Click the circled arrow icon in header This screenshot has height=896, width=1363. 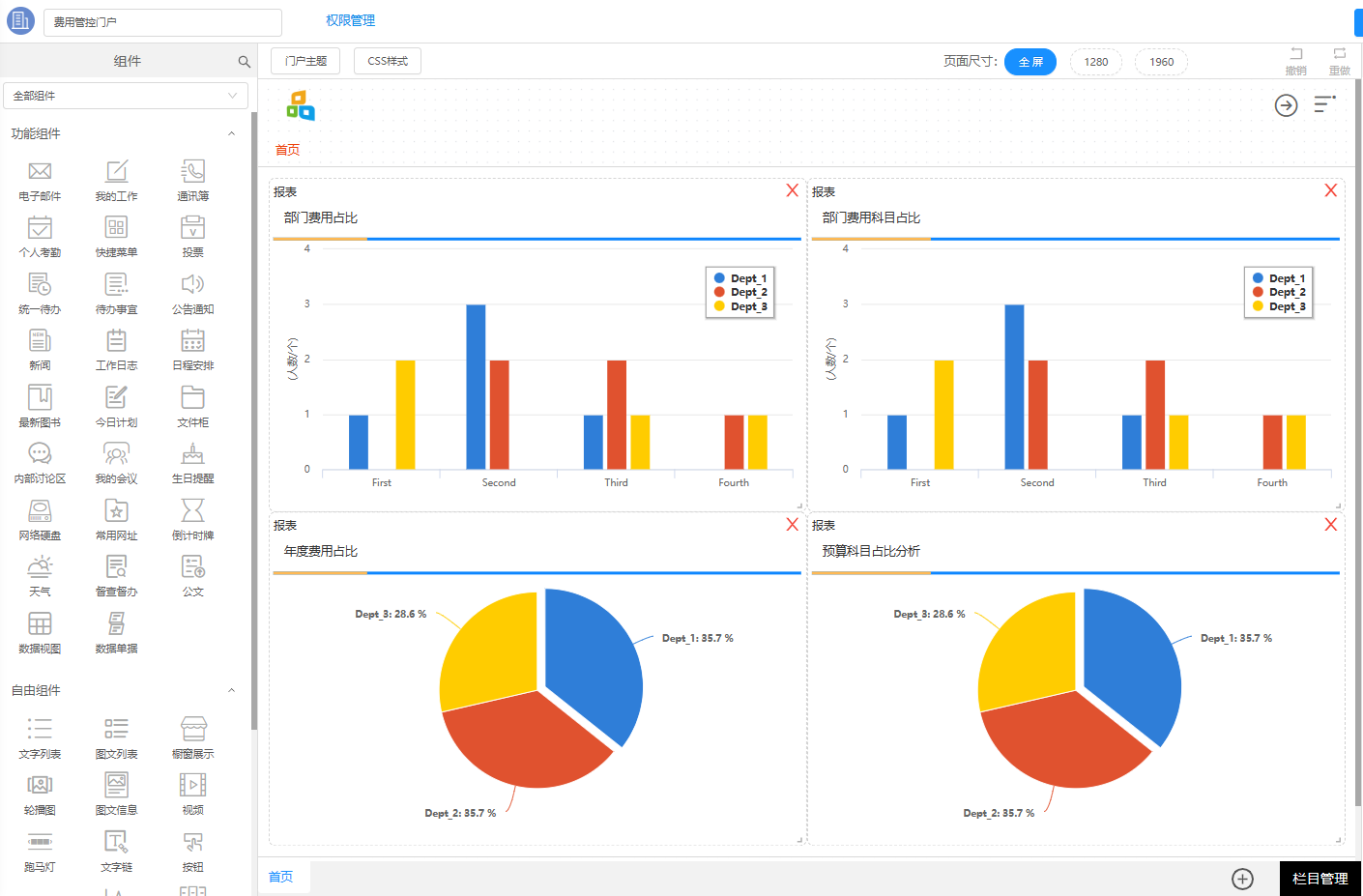click(1286, 105)
